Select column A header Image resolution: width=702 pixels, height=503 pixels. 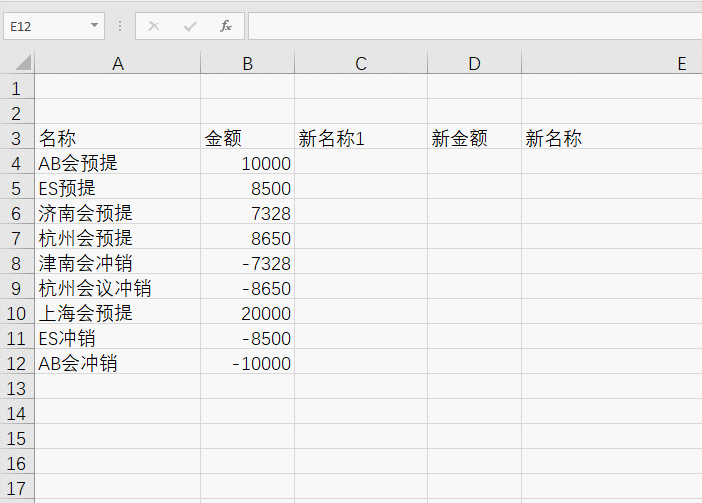118,64
